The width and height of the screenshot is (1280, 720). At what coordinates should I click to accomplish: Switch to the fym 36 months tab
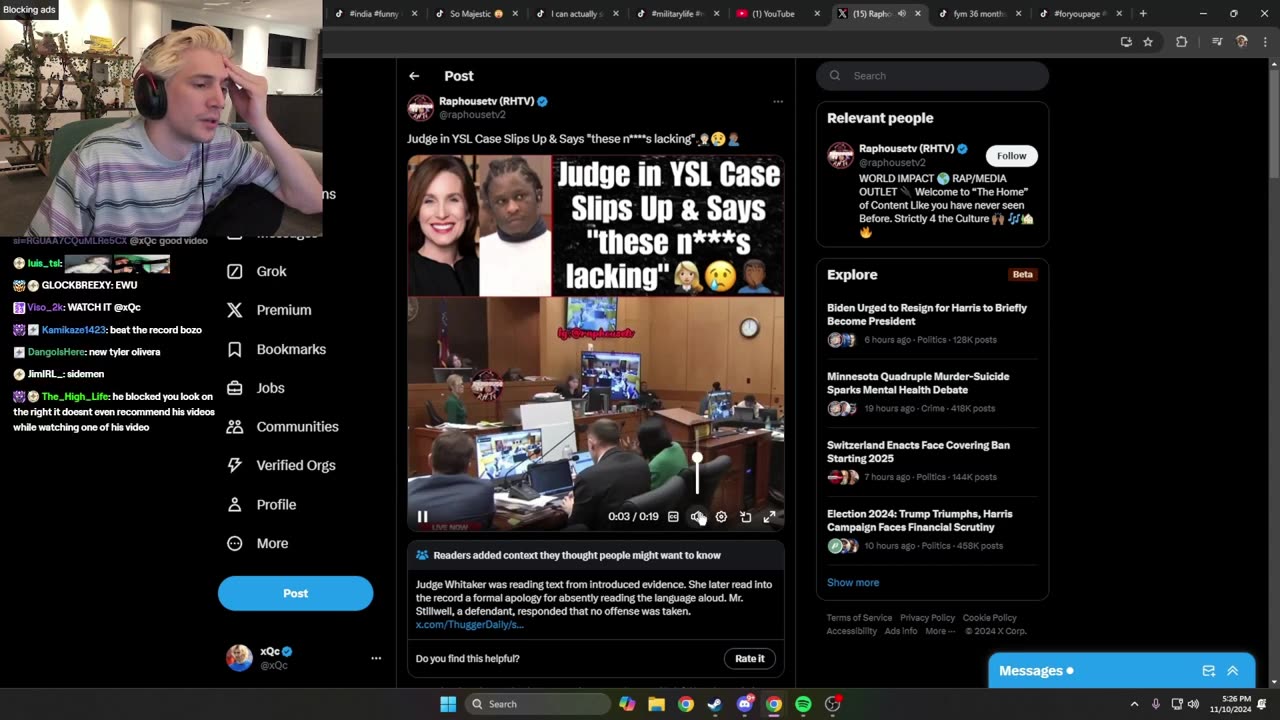[x=979, y=14]
